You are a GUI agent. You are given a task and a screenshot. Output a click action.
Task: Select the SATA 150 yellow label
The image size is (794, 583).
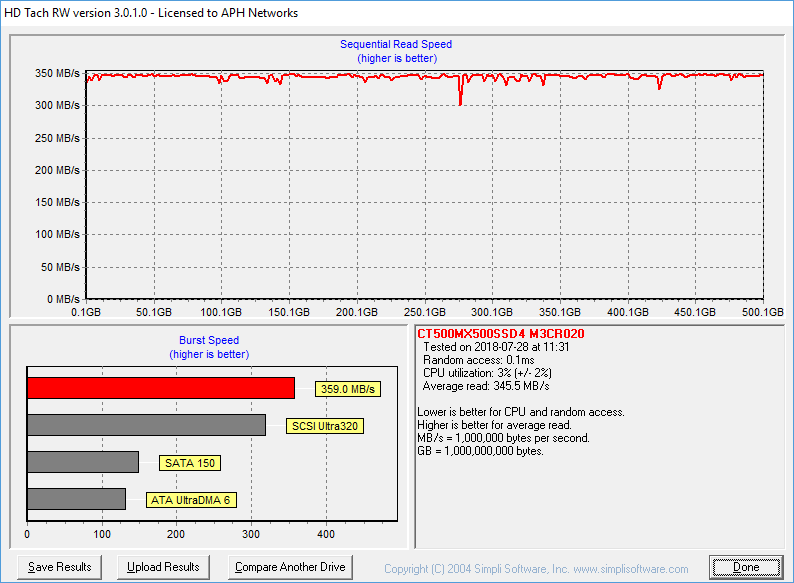pyautogui.click(x=190, y=463)
